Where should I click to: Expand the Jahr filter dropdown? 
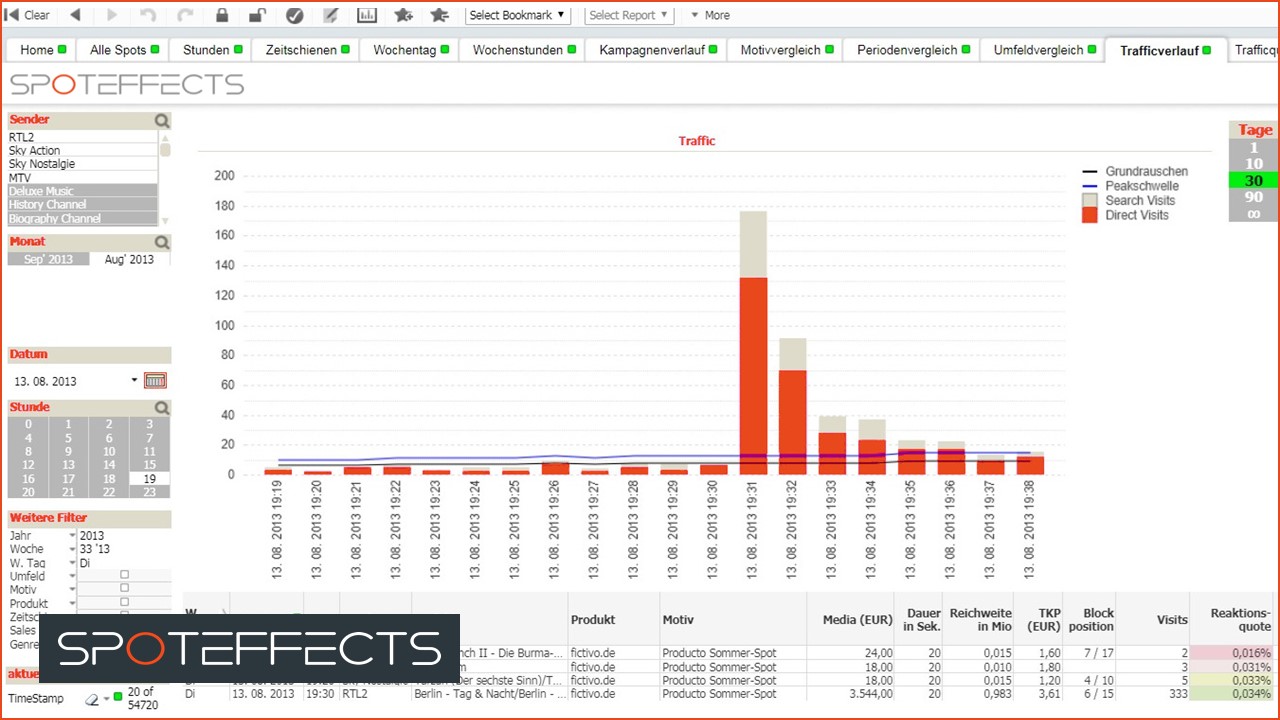pos(72,535)
